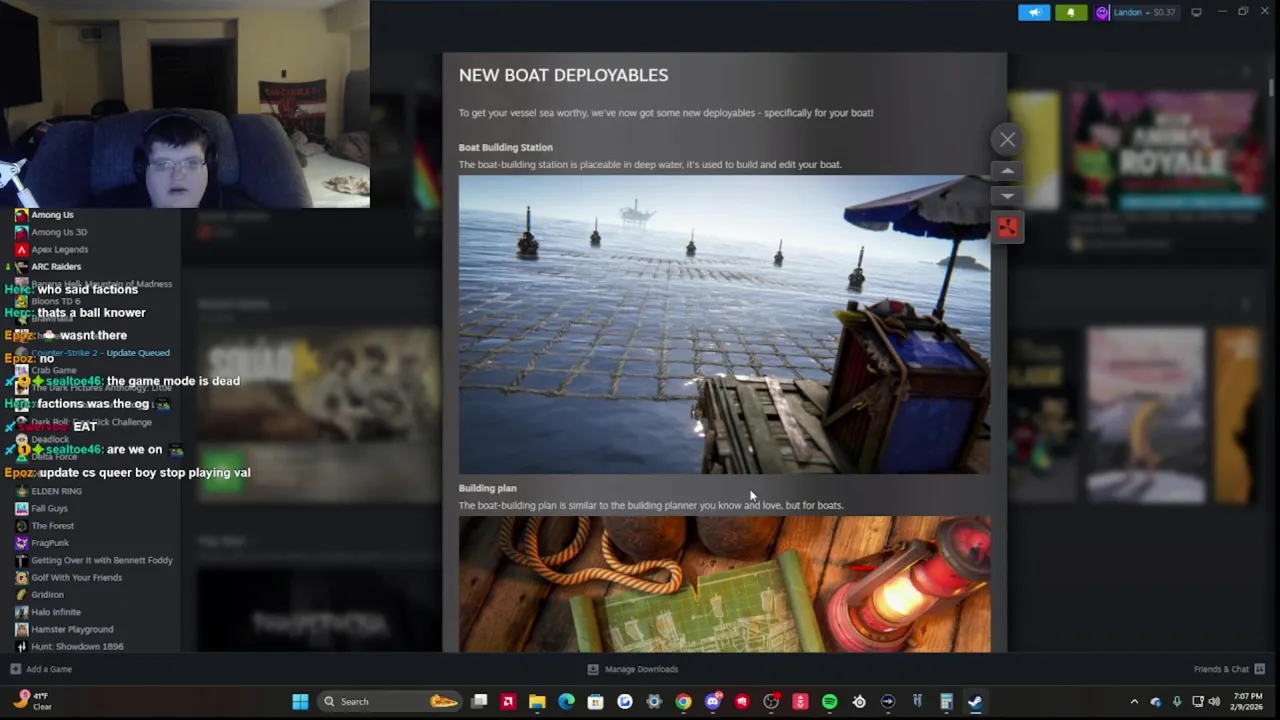Select Getting Over It with Bennett Foddy
The height and width of the screenshot is (720, 1280).
click(x=101, y=560)
